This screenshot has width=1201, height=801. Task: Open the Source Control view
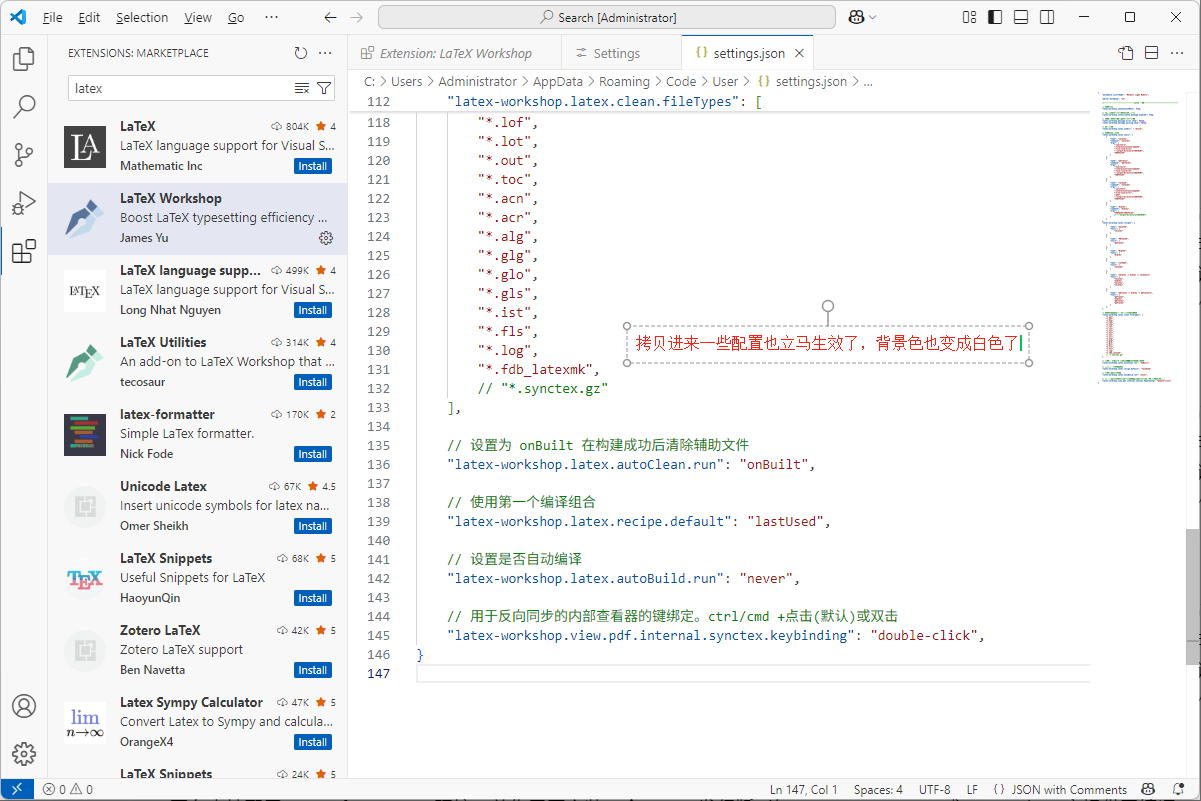pyautogui.click(x=24, y=155)
